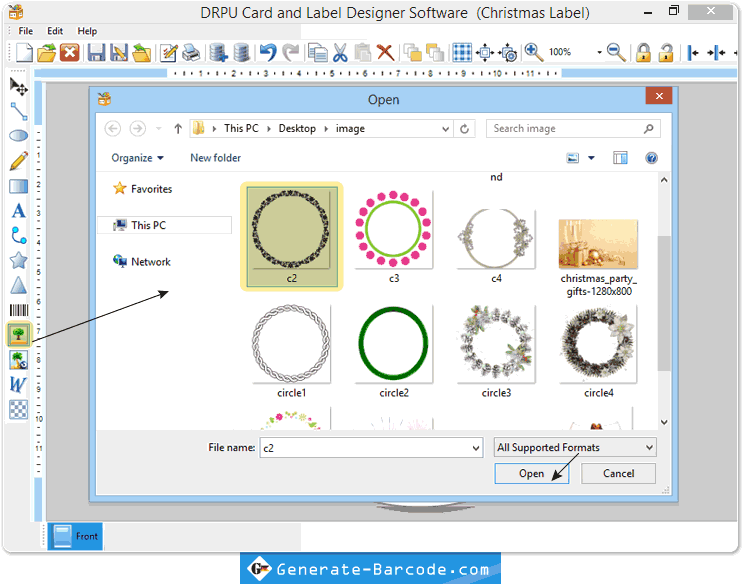Click the file list scroll down arrow

[664, 422]
